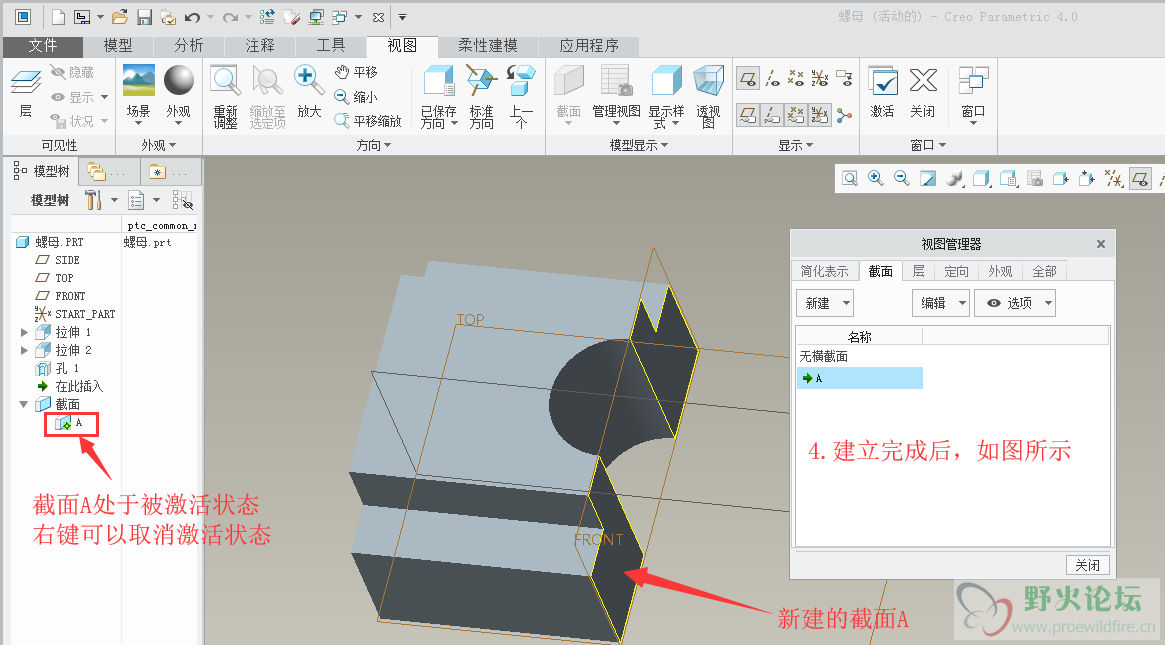The image size is (1165, 645).
Task: Open the 文件 menu
Action: pos(43,45)
